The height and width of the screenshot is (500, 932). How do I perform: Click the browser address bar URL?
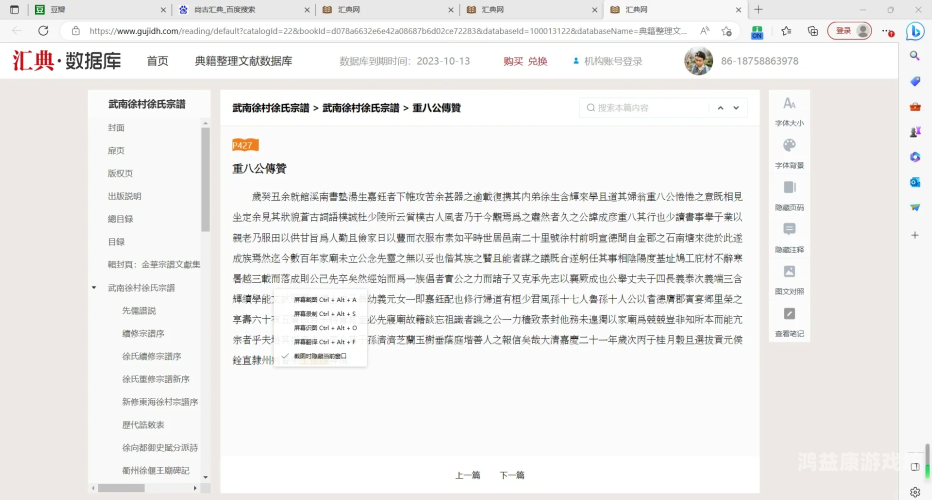tap(388, 31)
